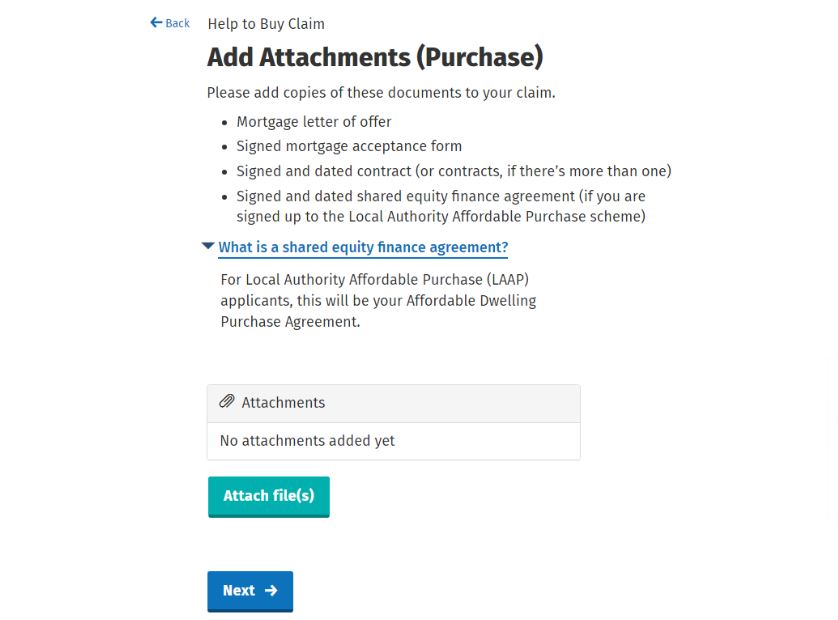
Task: Click 'What is a shared equity finance agreement?' link
Action: click(x=363, y=247)
